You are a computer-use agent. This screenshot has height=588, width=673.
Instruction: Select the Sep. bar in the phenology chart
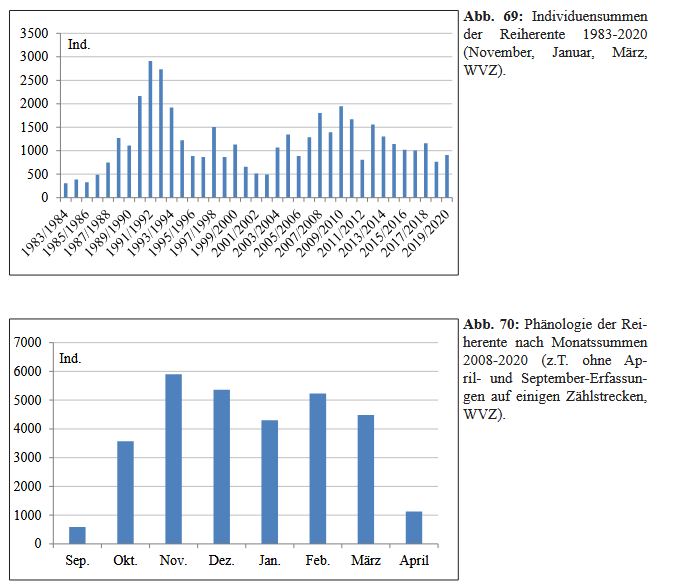pos(77,535)
